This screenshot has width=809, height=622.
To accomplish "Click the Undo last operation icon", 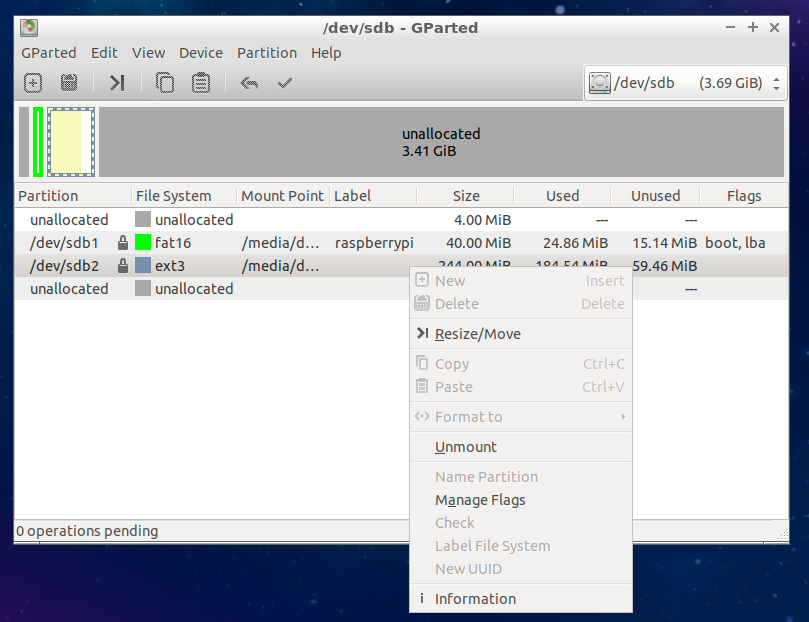I will [x=249, y=83].
